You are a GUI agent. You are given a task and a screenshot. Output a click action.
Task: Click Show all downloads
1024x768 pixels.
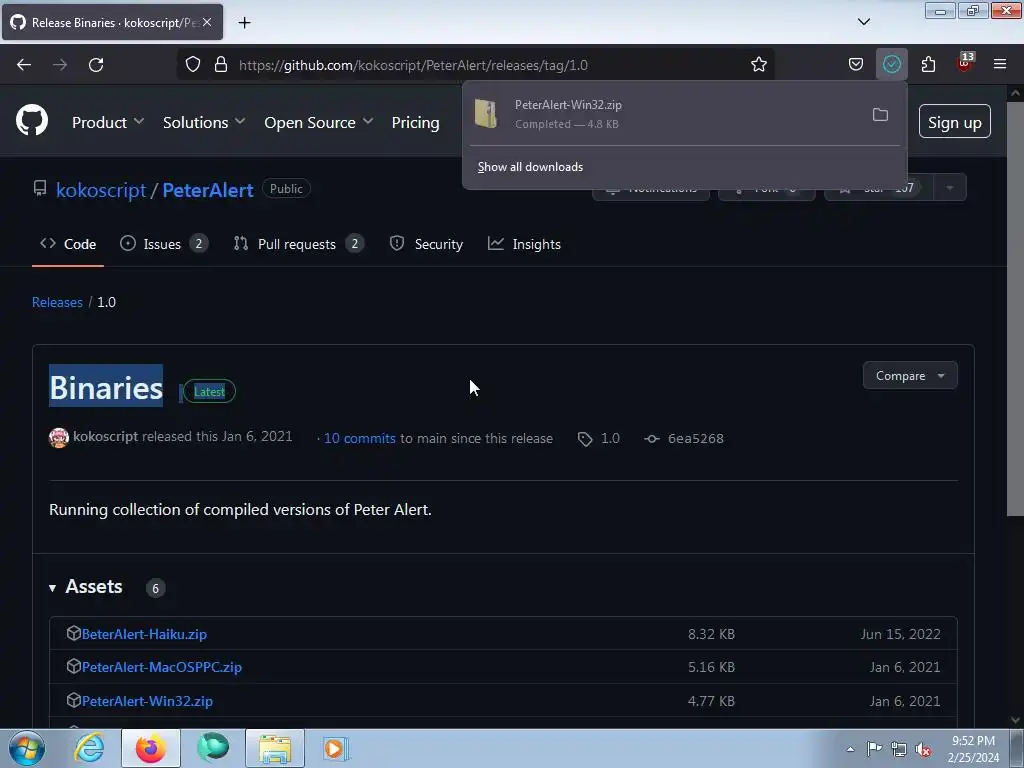(530, 167)
